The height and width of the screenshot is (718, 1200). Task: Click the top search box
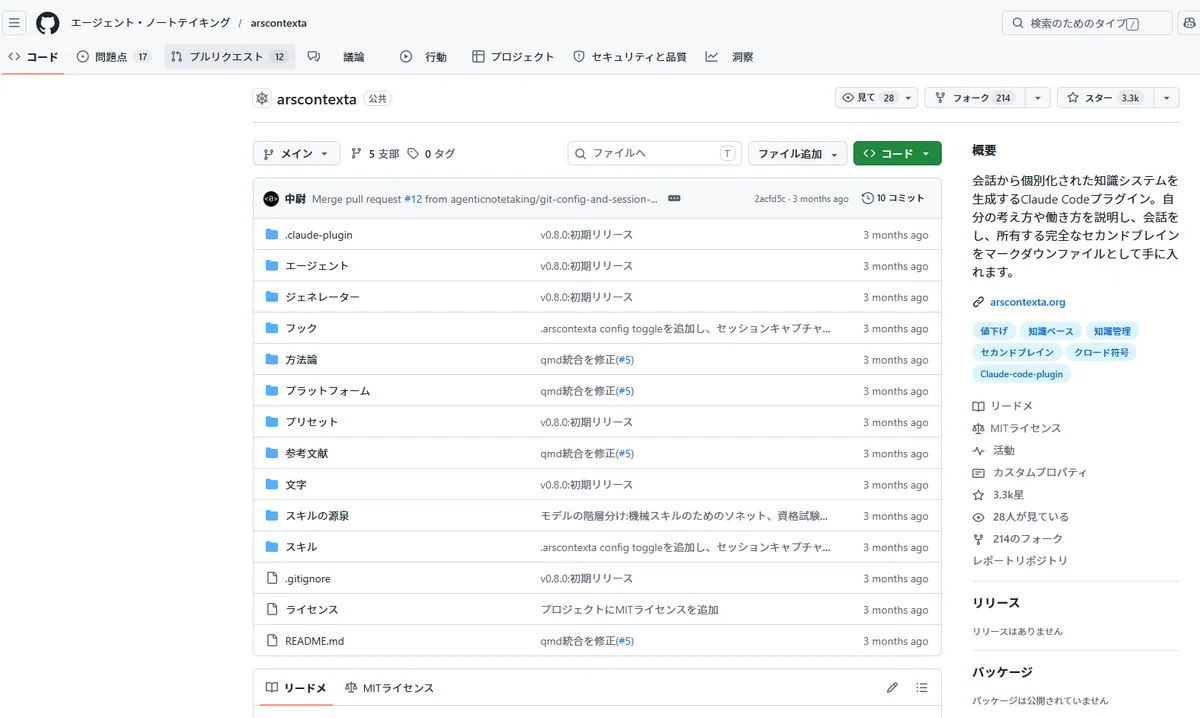pyautogui.click(x=1087, y=23)
